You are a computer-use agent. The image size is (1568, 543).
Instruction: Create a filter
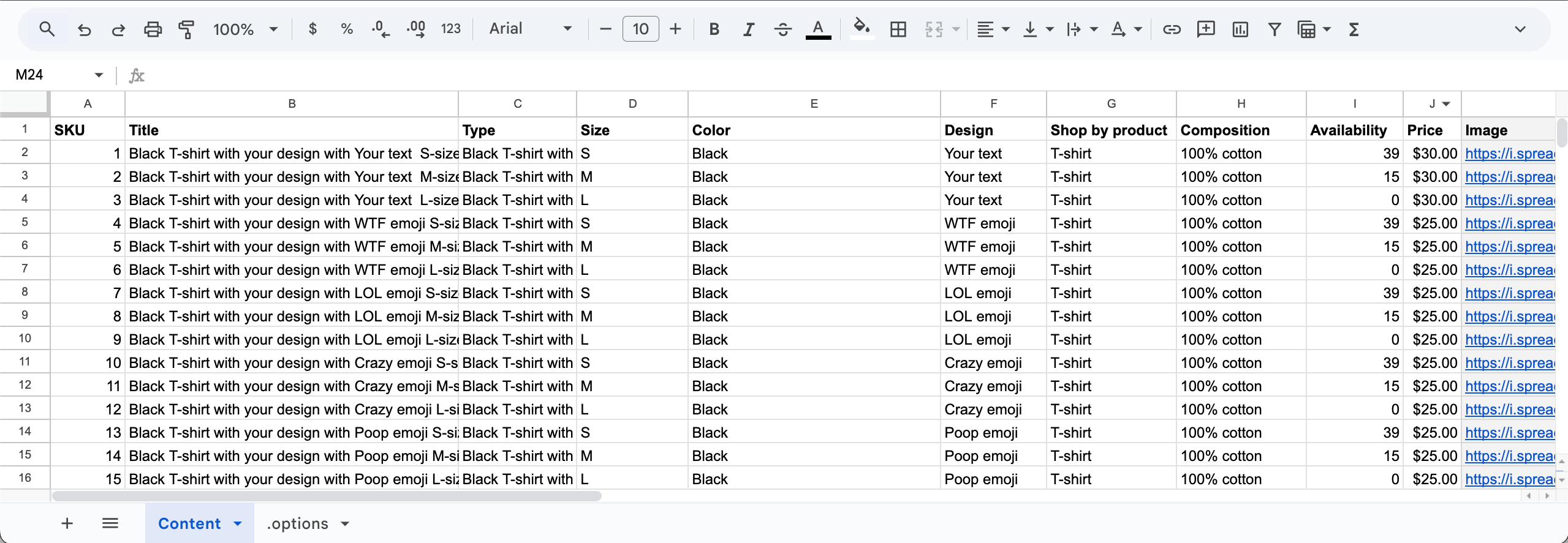(1274, 29)
